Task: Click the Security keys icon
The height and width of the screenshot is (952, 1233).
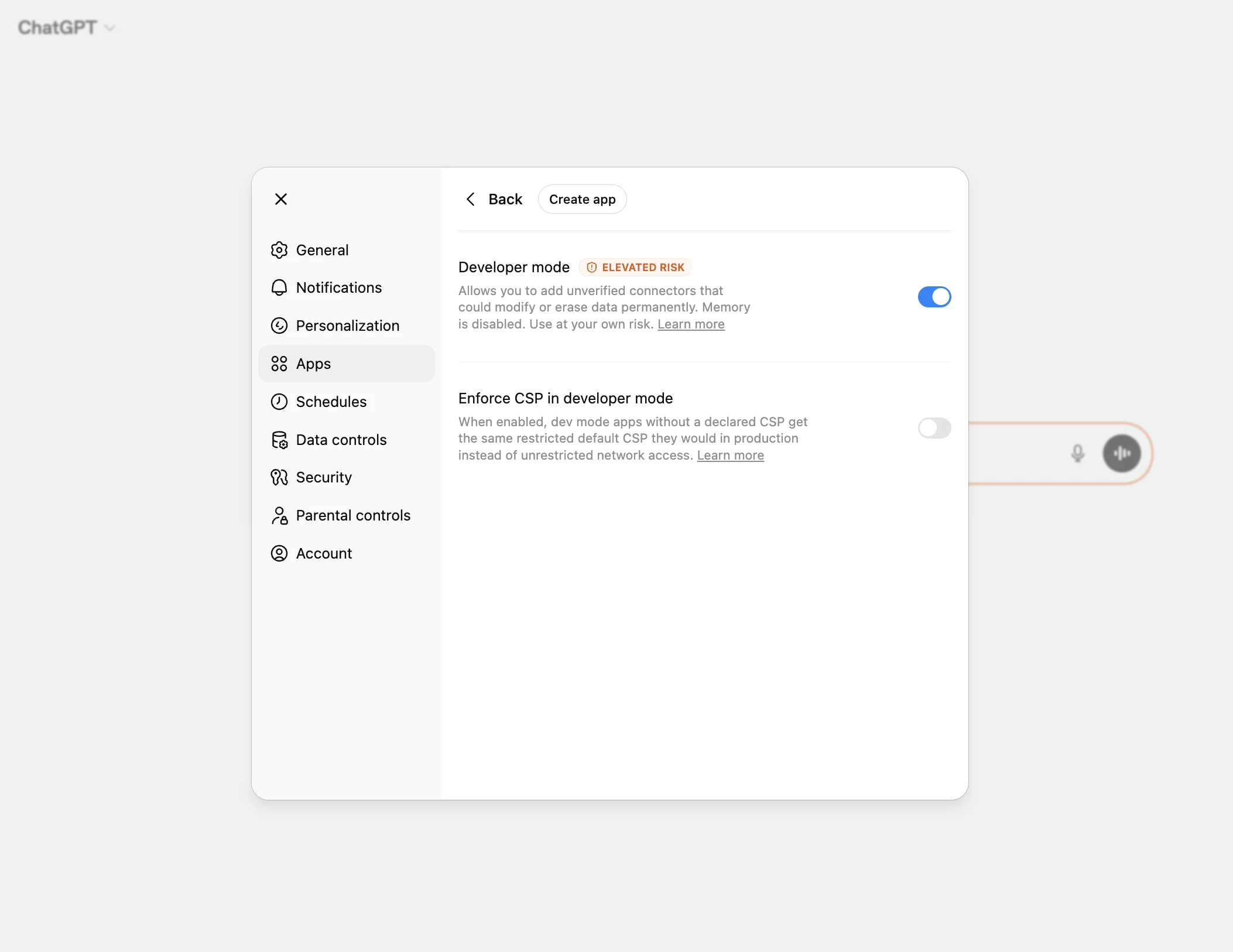Action: pyautogui.click(x=279, y=477)
